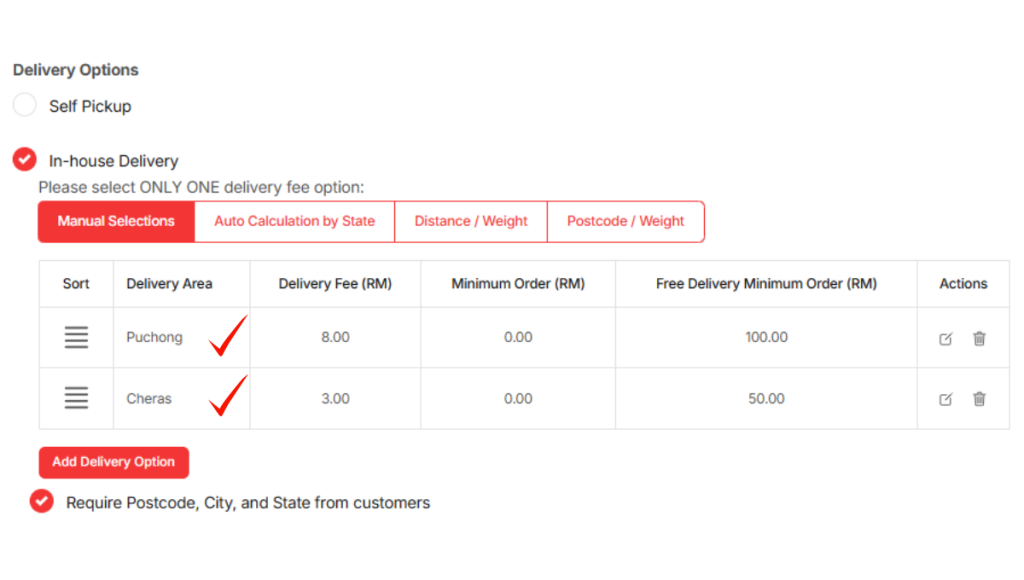Open the Auto Calculation by State tab
This screenshot has height=580, width=1024.
coord(294,221)
